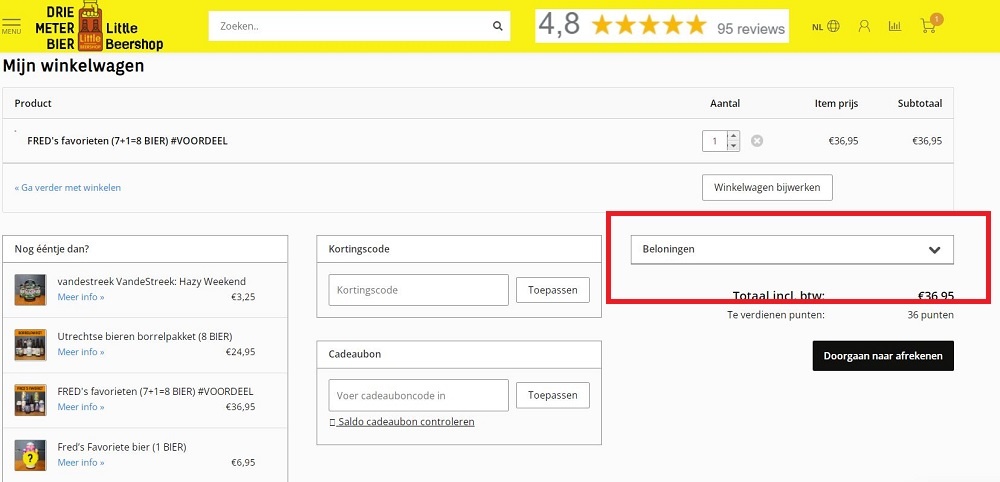This screenshot has height=482, width=1000.
Task: Apply the Kortingscode with Toepassen
Action: [553, 290]
